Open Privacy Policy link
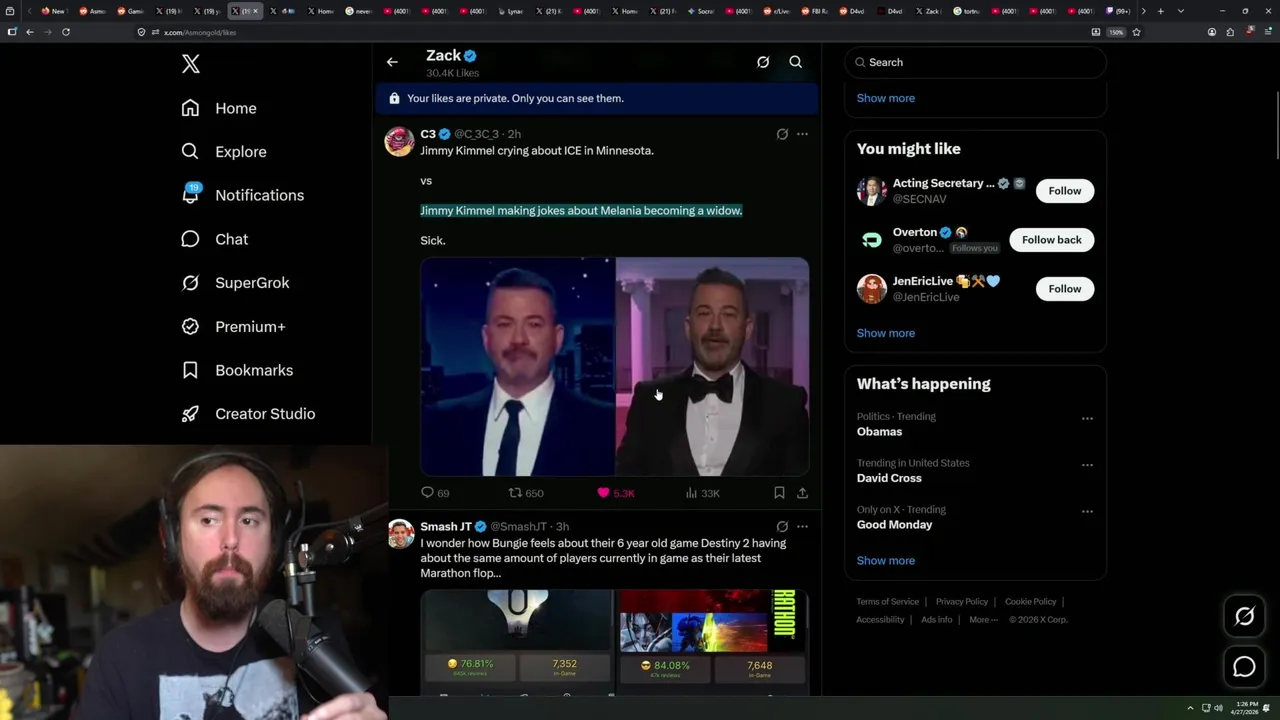 click(961, 602)
